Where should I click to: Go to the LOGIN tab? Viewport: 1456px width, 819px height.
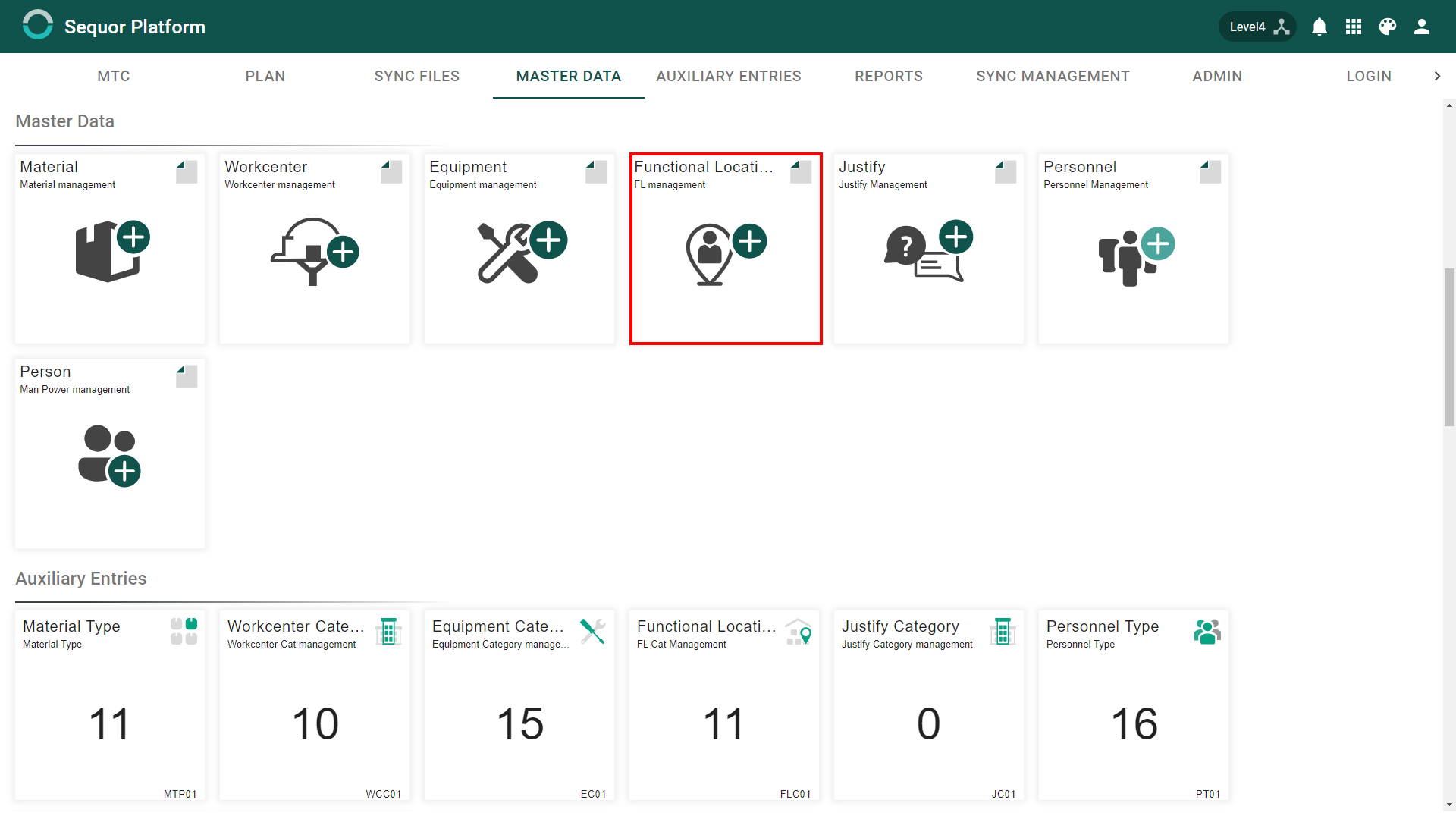pyautogui.click(x=1369, y=76)
